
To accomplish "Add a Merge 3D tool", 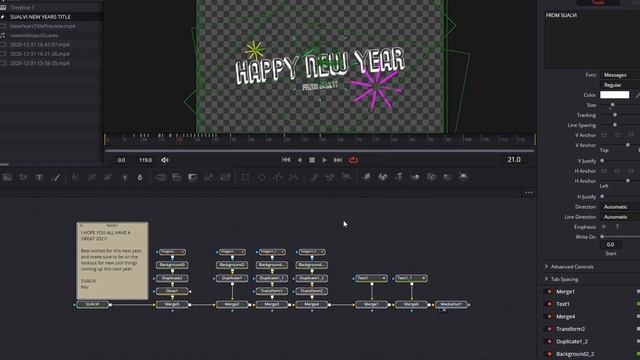I will click(415, 177).
